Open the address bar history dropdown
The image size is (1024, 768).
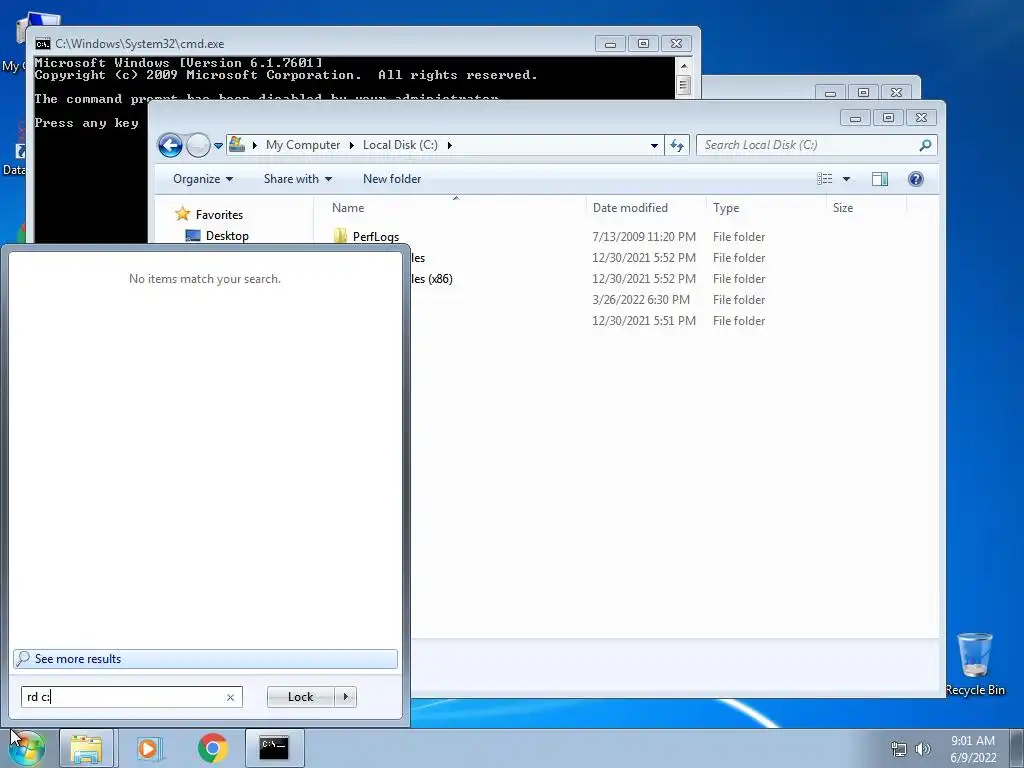click(654, 145)
